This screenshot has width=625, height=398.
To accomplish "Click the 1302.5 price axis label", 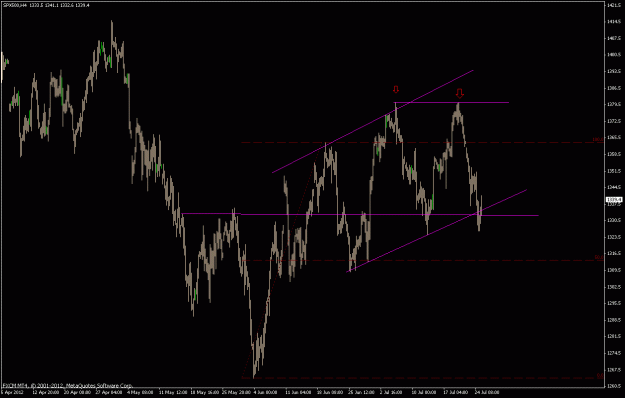I will coord(613,287).
